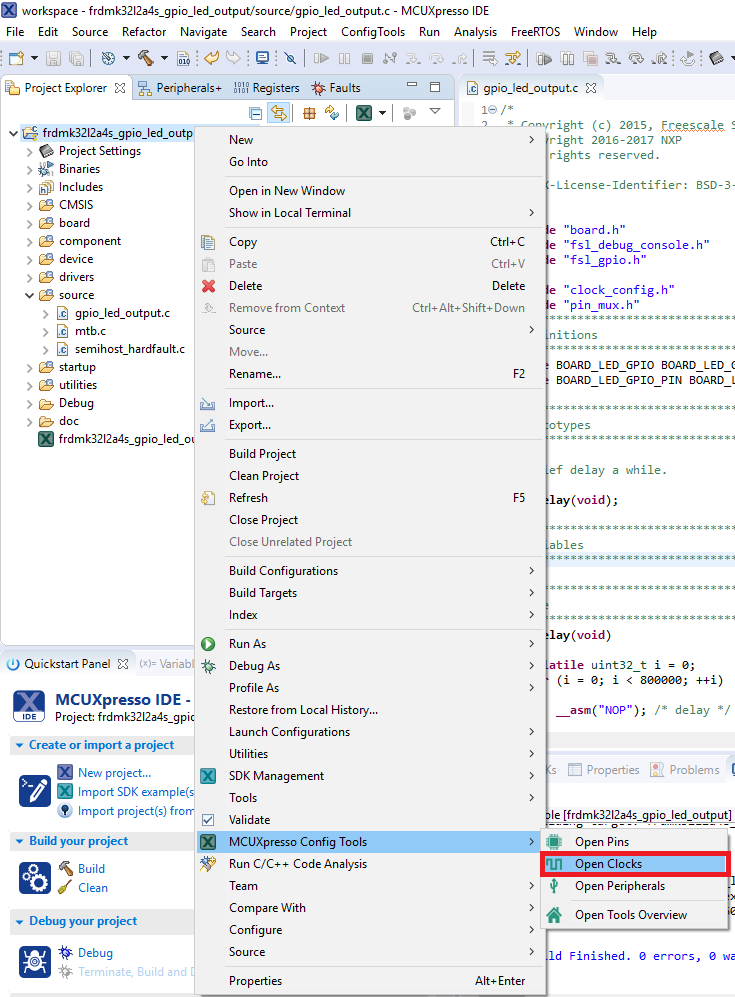The width and height of the screenshot is (735, 997).
Task: Expand the drivers folder in project tree
Action: (x=29, y=277)
